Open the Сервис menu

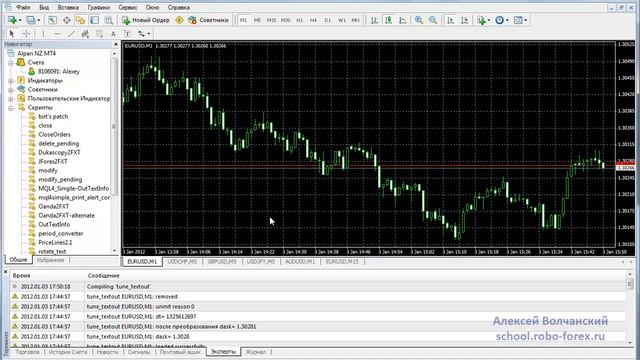pos(128,7)
